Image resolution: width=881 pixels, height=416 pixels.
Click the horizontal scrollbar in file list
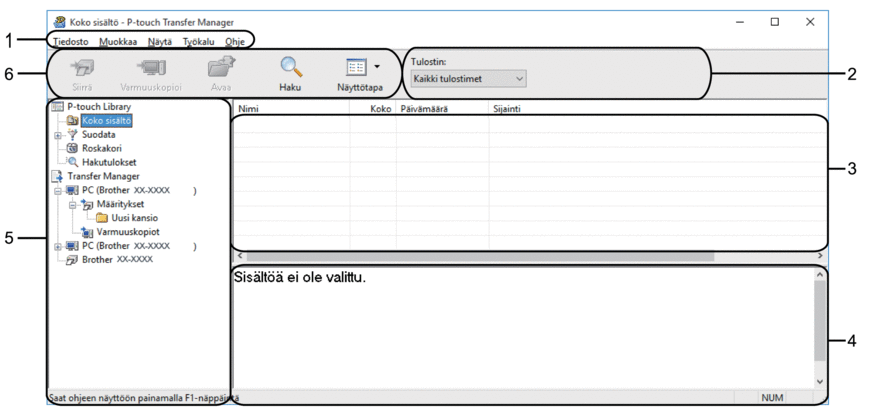click(x=480, y=256)
